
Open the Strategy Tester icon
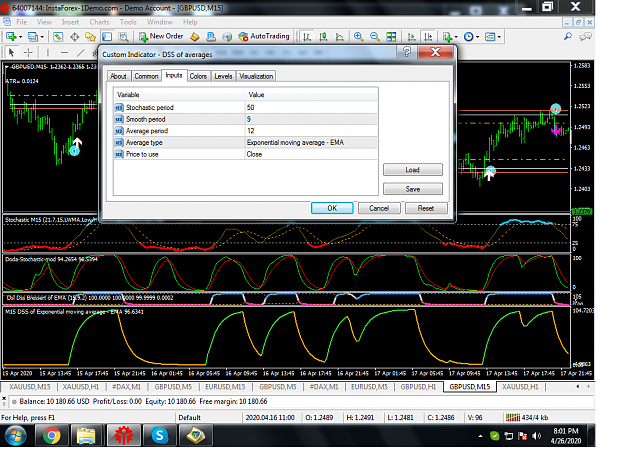tap(124, 37)
